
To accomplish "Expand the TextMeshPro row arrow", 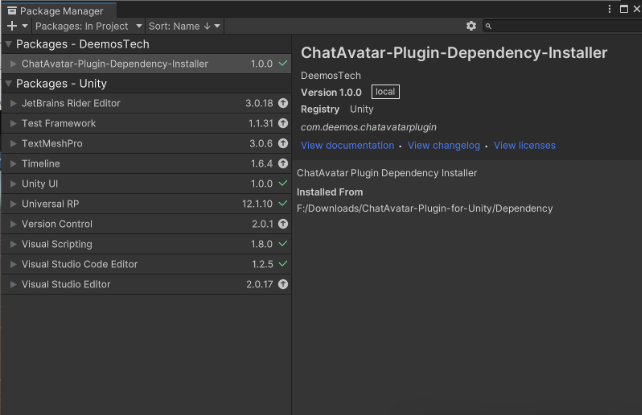I will point(13,143).
